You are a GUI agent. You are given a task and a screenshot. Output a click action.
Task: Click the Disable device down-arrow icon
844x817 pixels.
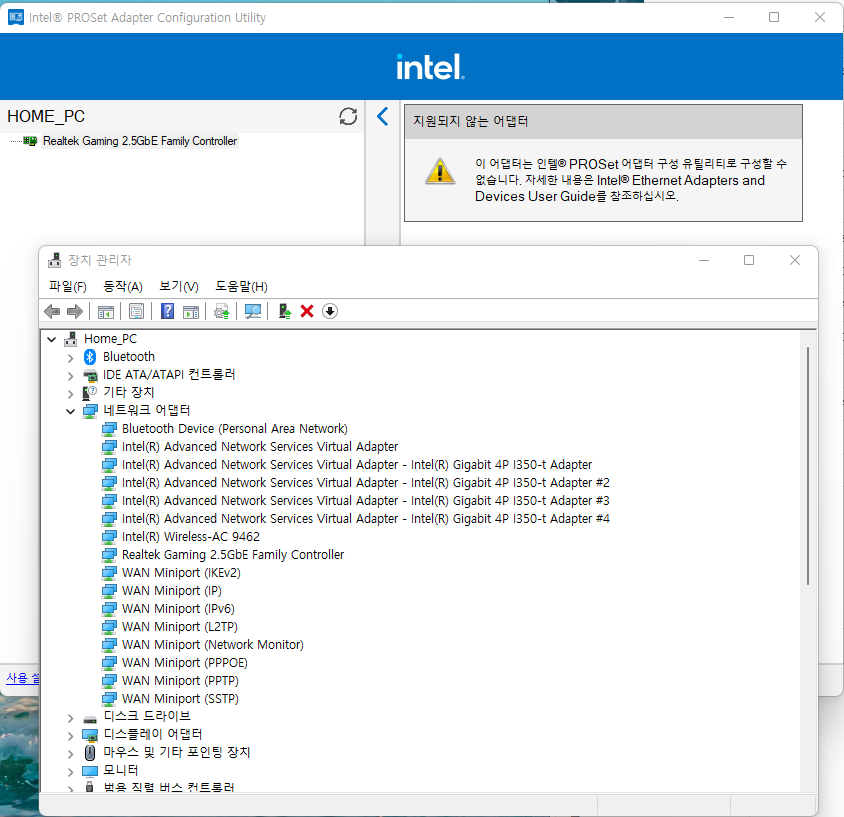click(x=330, y=311)
